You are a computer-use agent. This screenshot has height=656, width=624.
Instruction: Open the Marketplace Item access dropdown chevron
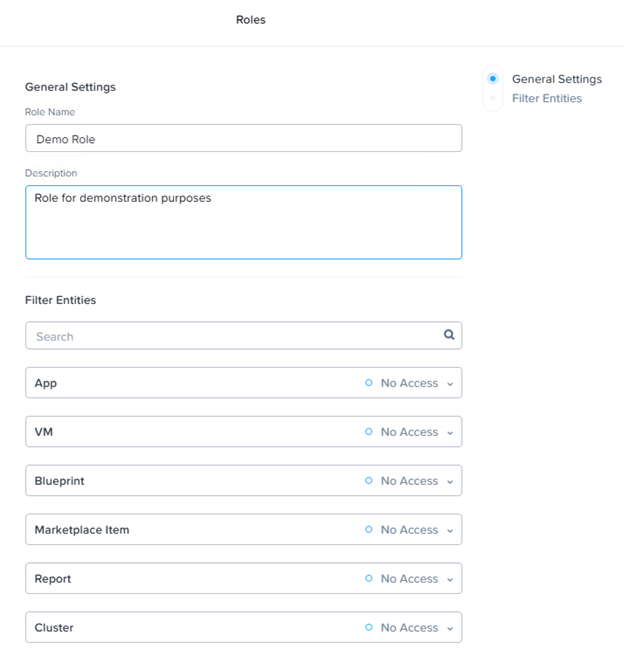450,531
